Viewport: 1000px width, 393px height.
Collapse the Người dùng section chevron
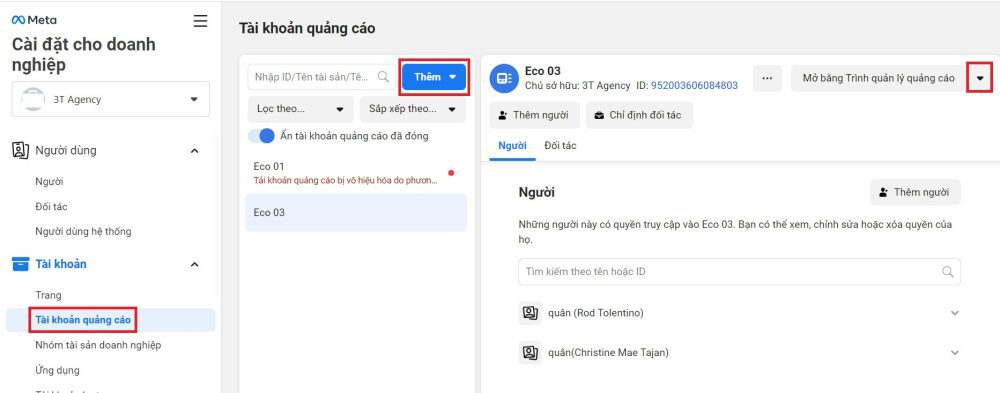pos(195,151)
